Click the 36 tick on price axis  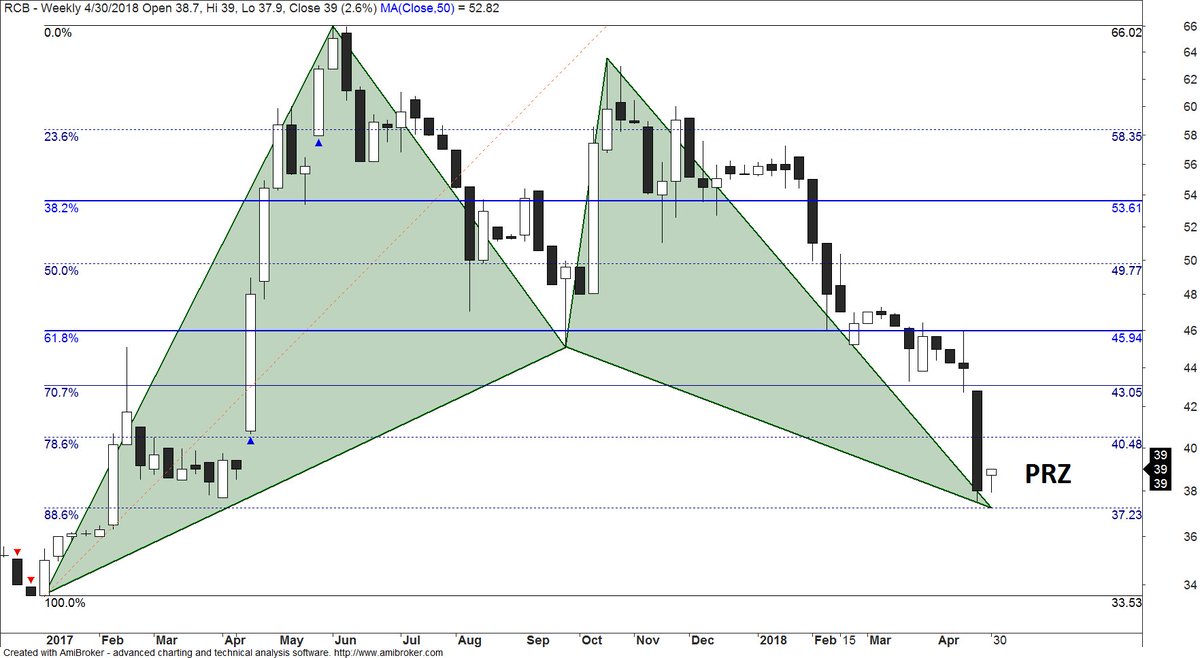[1191, 537]
